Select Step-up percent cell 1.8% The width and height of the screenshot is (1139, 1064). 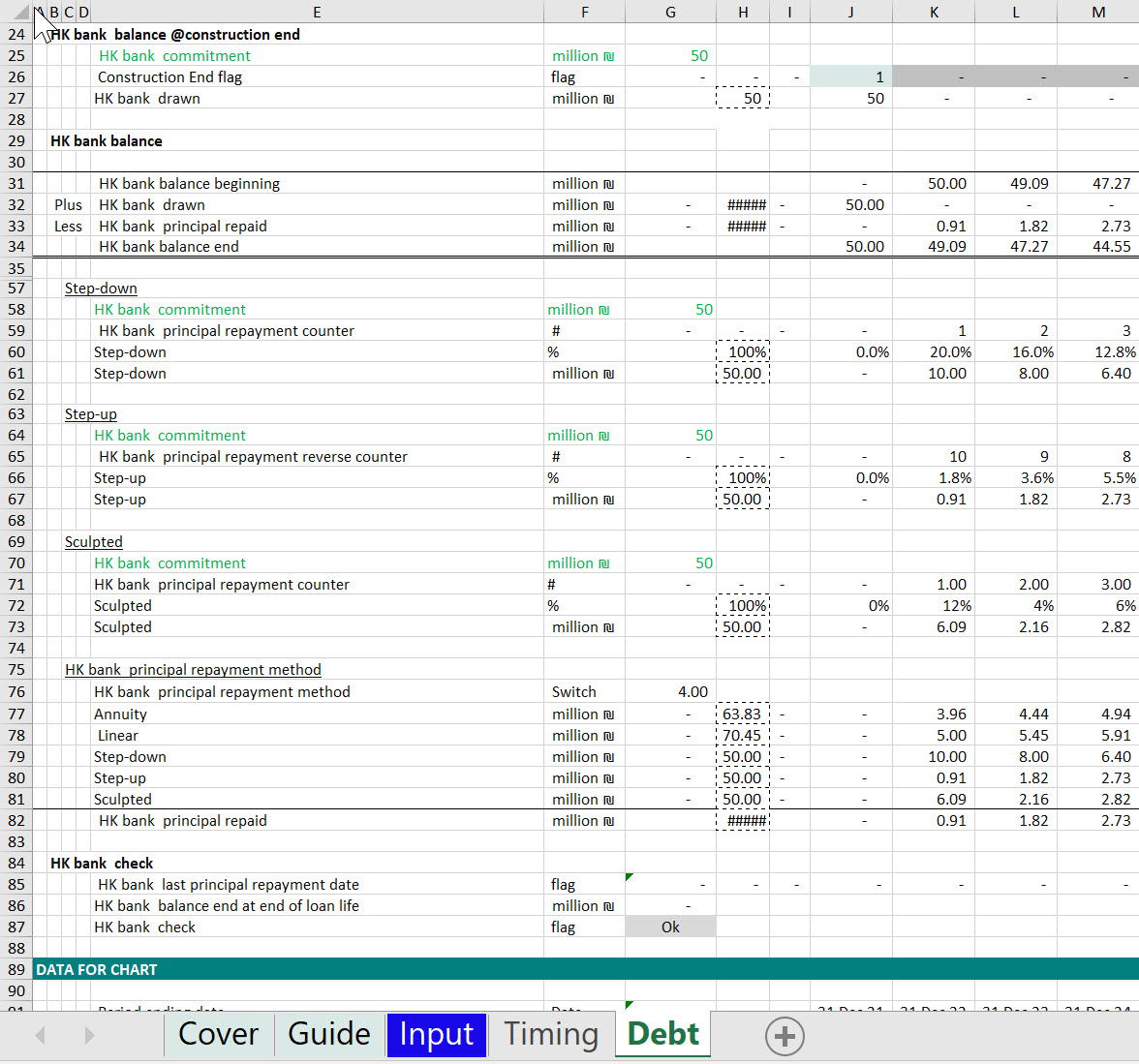pos(934,478)
